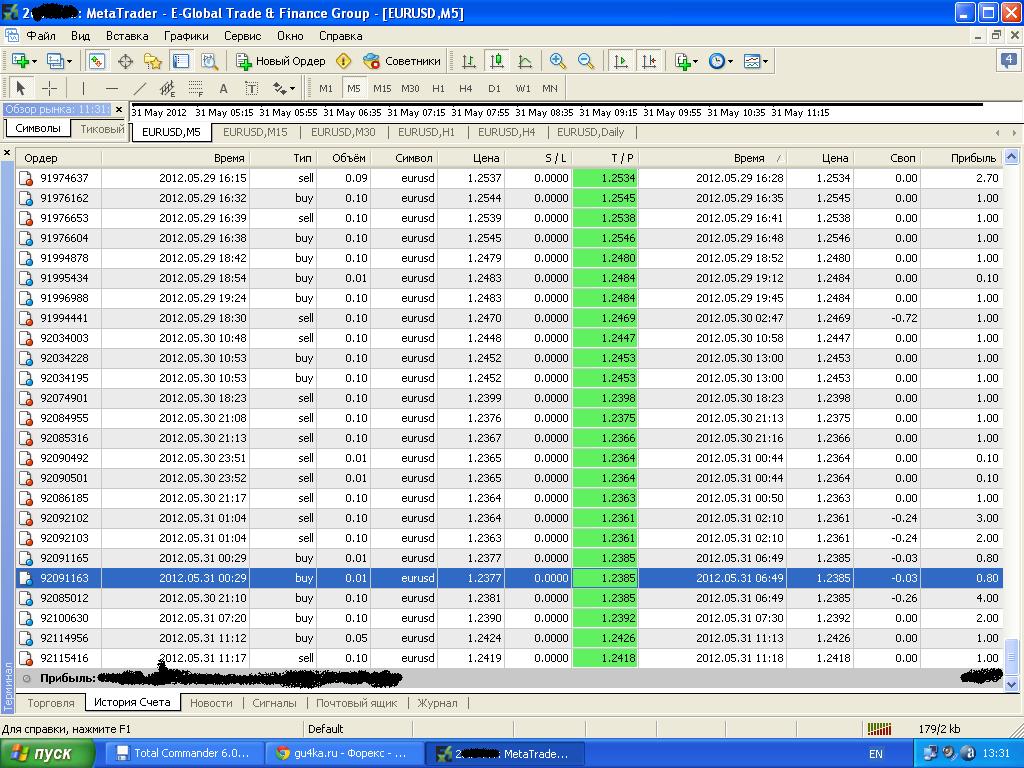The height and width of the screenshot is (768, 1024).
Task: Select the text A tool
Action: [223, 88]
